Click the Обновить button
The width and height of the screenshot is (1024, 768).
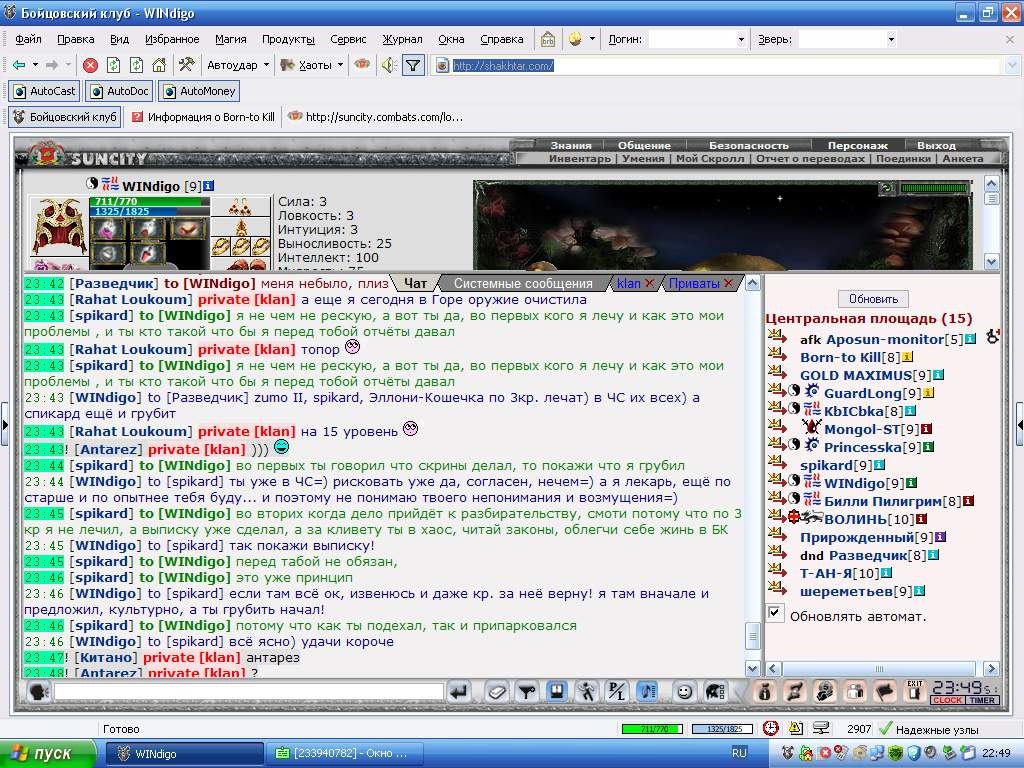[x=873, y=298]
